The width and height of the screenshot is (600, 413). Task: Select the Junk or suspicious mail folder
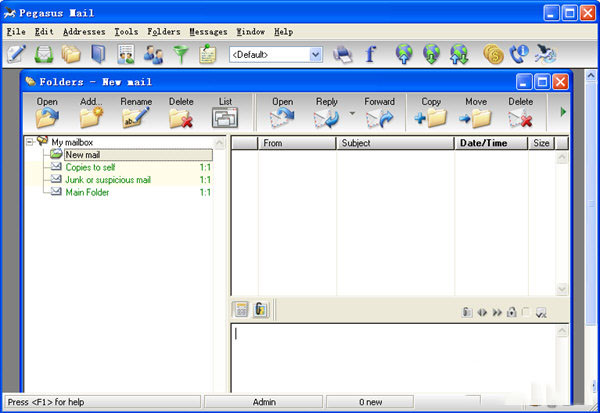click(108, 180)
